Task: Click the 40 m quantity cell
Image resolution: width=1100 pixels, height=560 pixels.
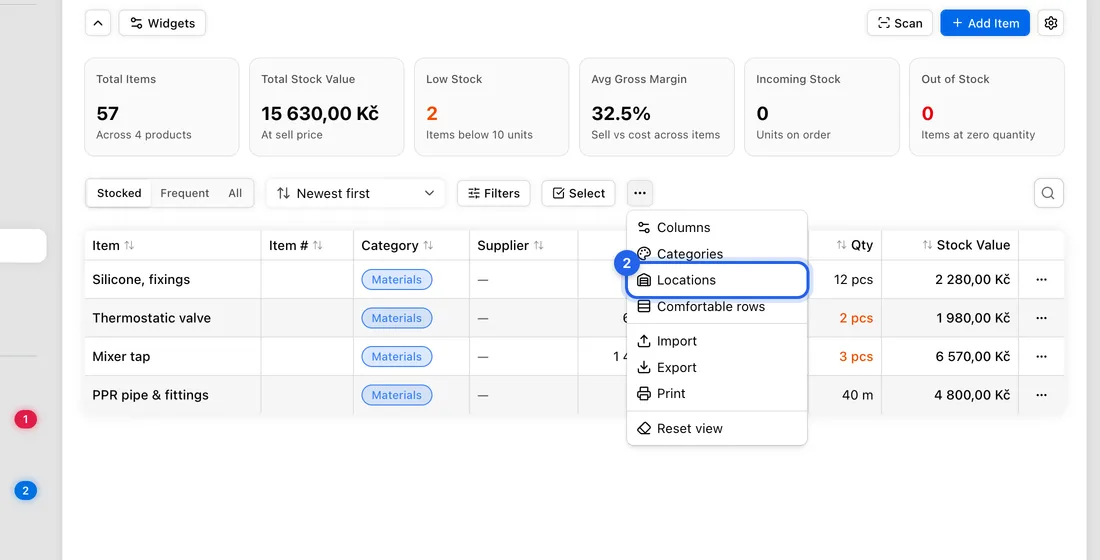Action: click(857, 395)
